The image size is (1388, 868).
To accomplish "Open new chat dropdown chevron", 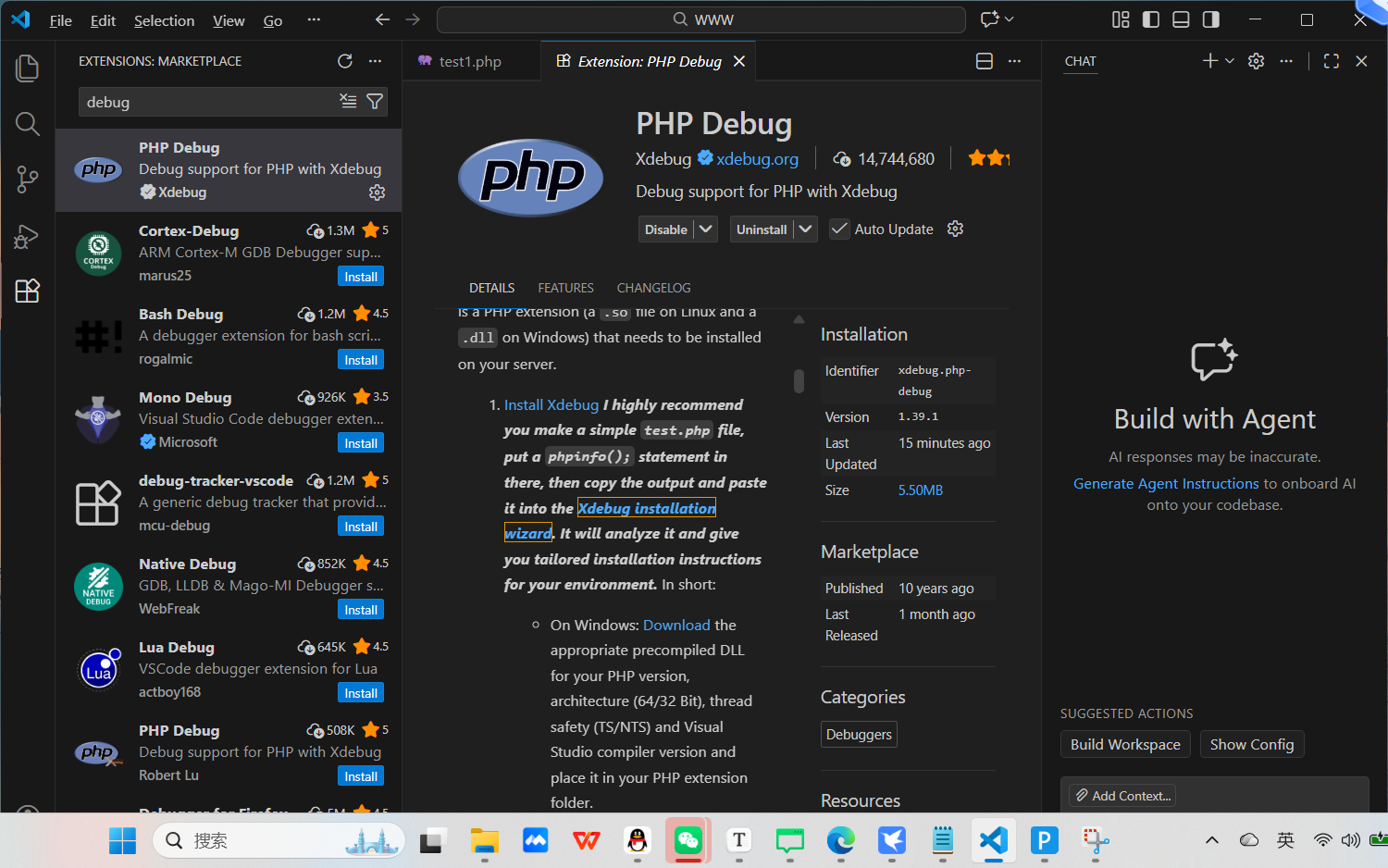I will click(1230, 61).
